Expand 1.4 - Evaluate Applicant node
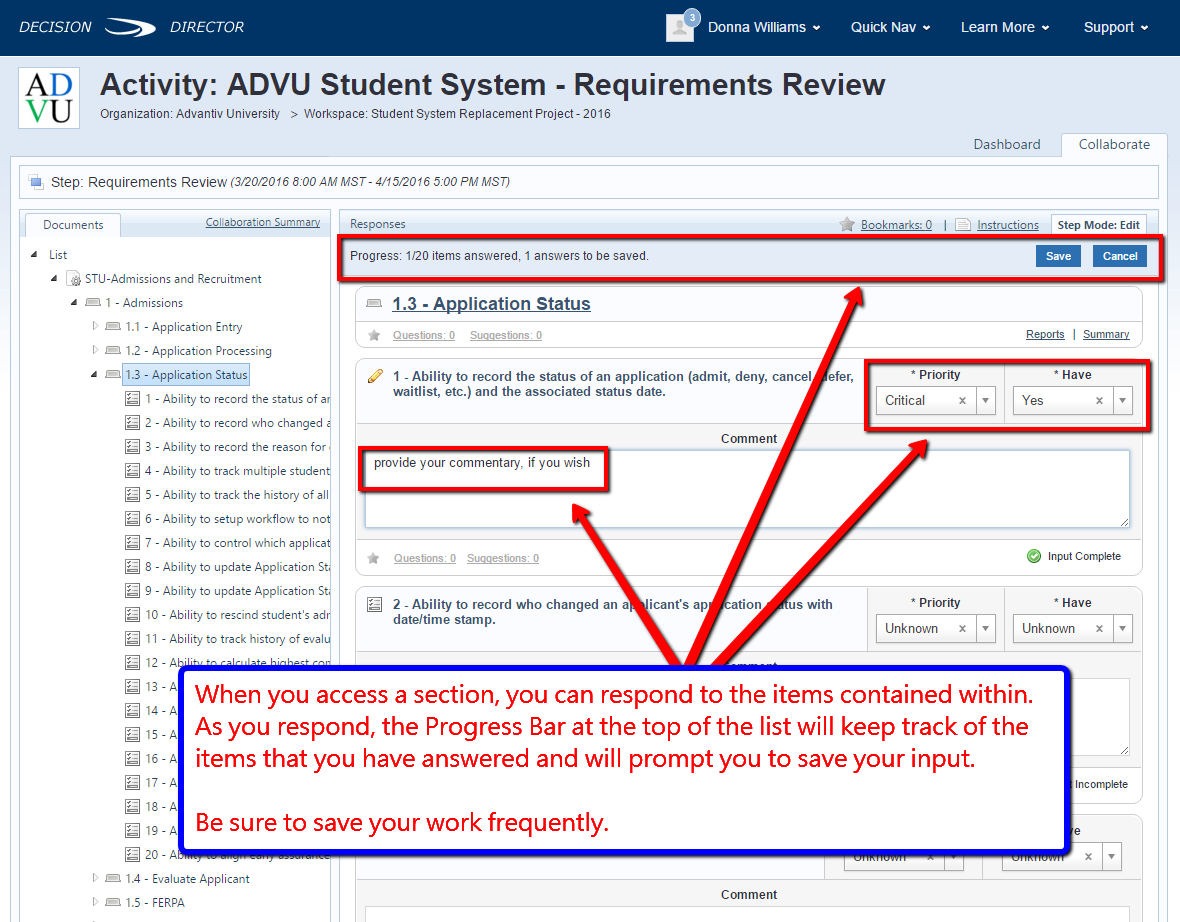1180x922 pixels. (95, 878)
